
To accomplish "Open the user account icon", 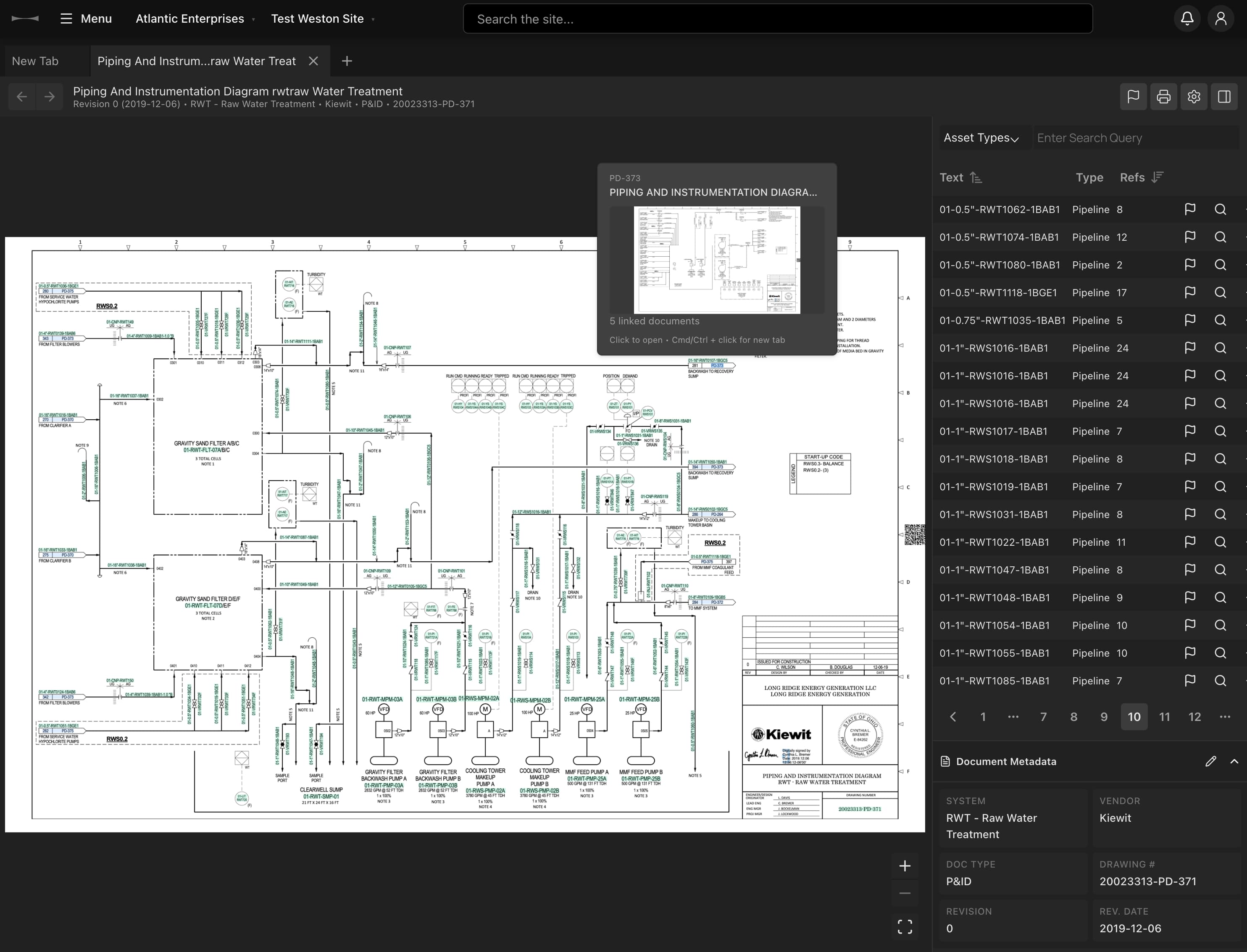I will tap(1221, 18).
